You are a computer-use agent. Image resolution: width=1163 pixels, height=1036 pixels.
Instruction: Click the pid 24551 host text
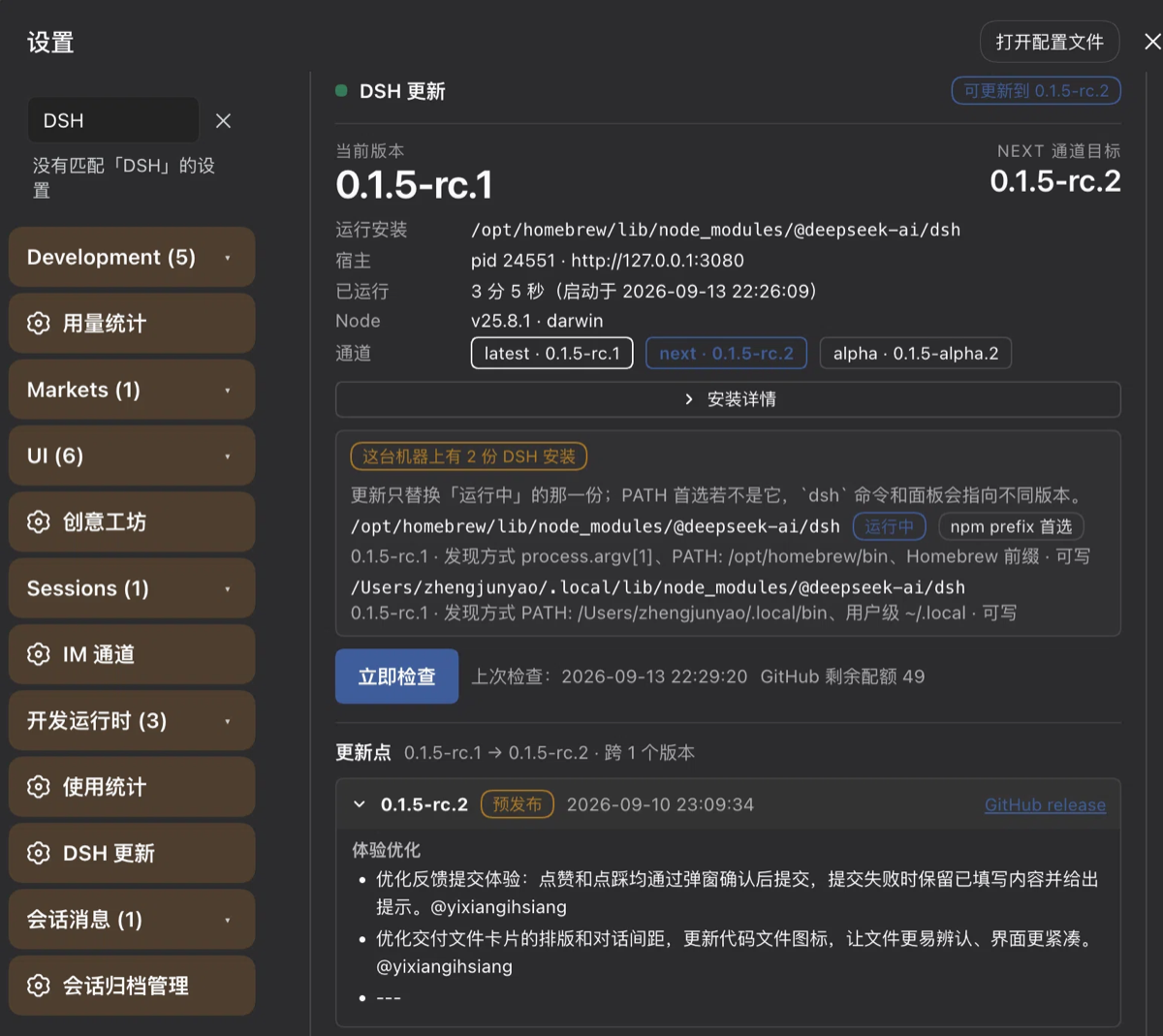608,261
